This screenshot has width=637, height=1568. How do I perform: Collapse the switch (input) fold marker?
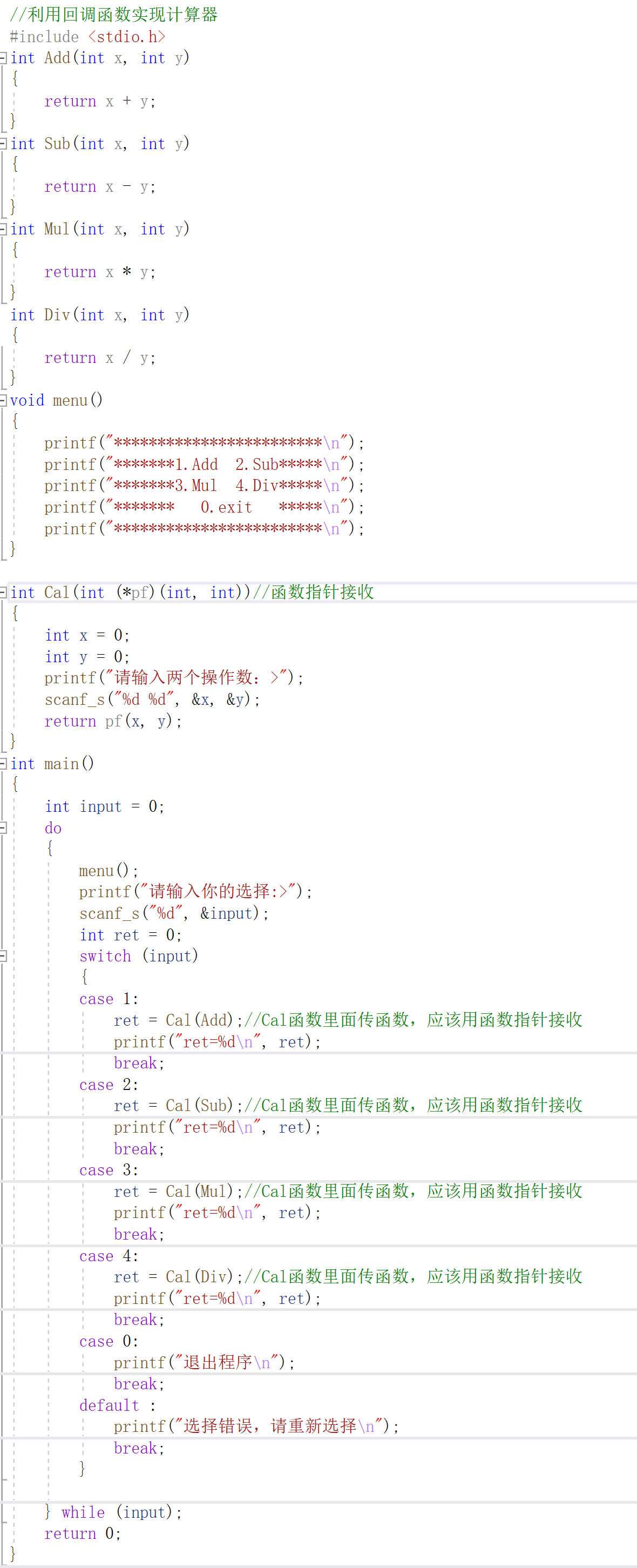point(3,956)
